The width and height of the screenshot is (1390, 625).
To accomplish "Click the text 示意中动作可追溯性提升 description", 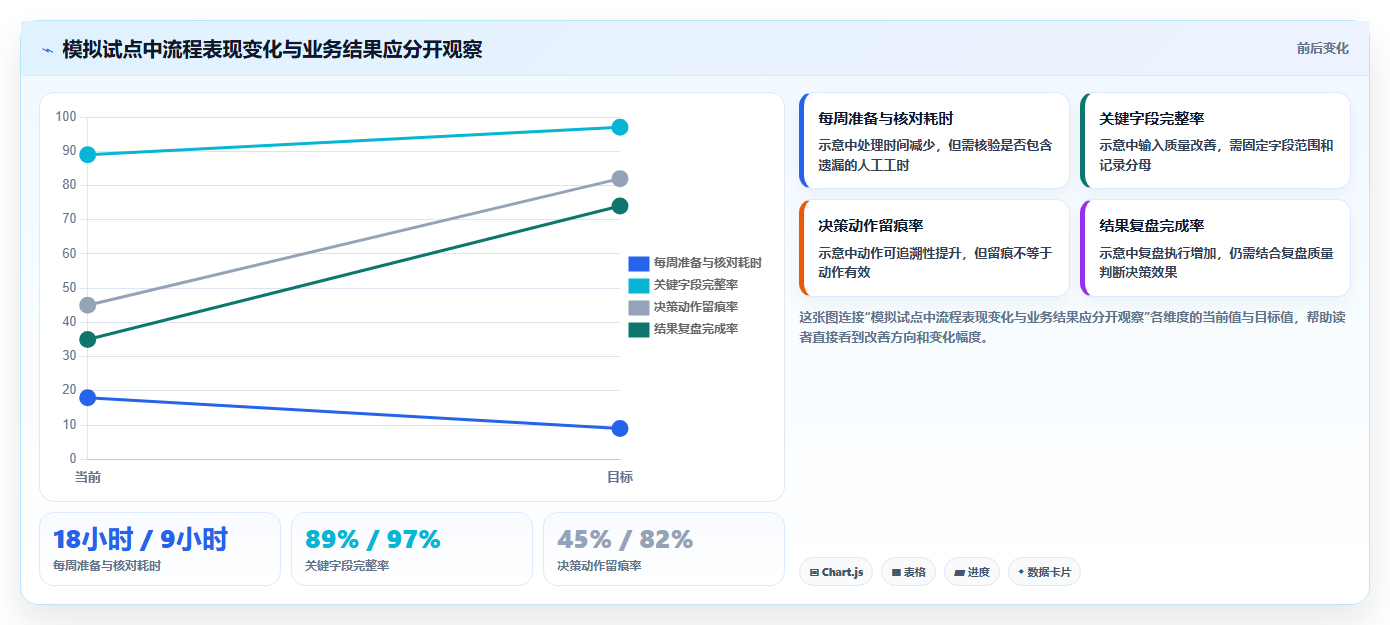I will point(935,262).
